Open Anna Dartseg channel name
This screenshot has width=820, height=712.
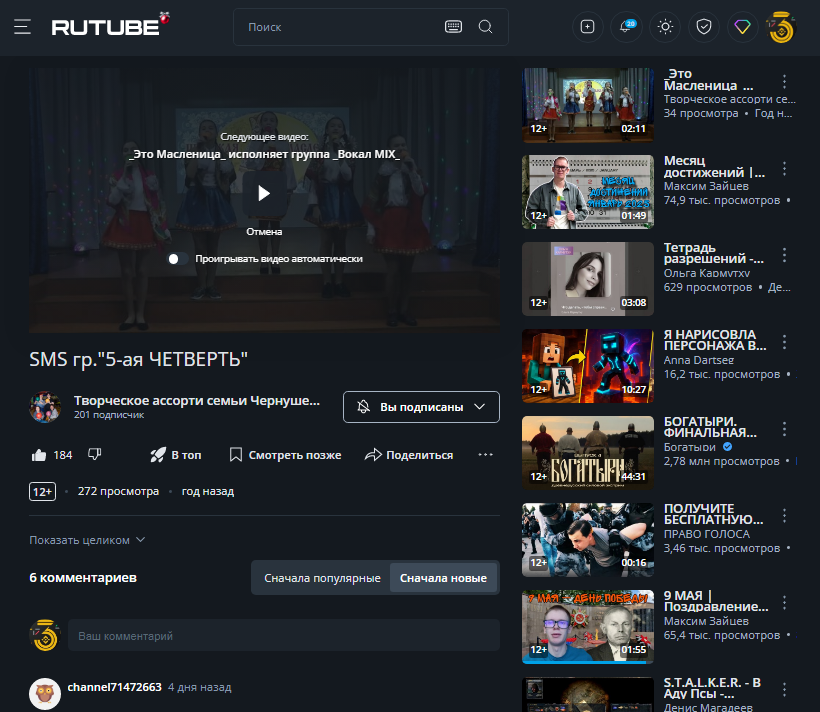699,360
